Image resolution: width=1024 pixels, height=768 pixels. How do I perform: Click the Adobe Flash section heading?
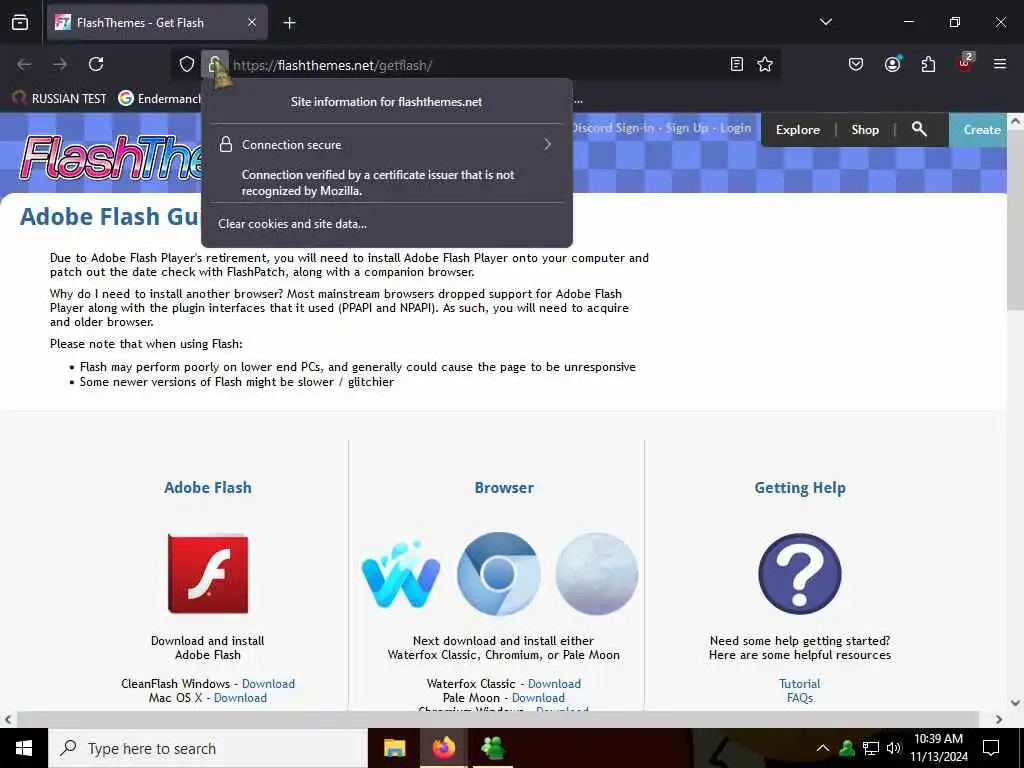point(208,487)
